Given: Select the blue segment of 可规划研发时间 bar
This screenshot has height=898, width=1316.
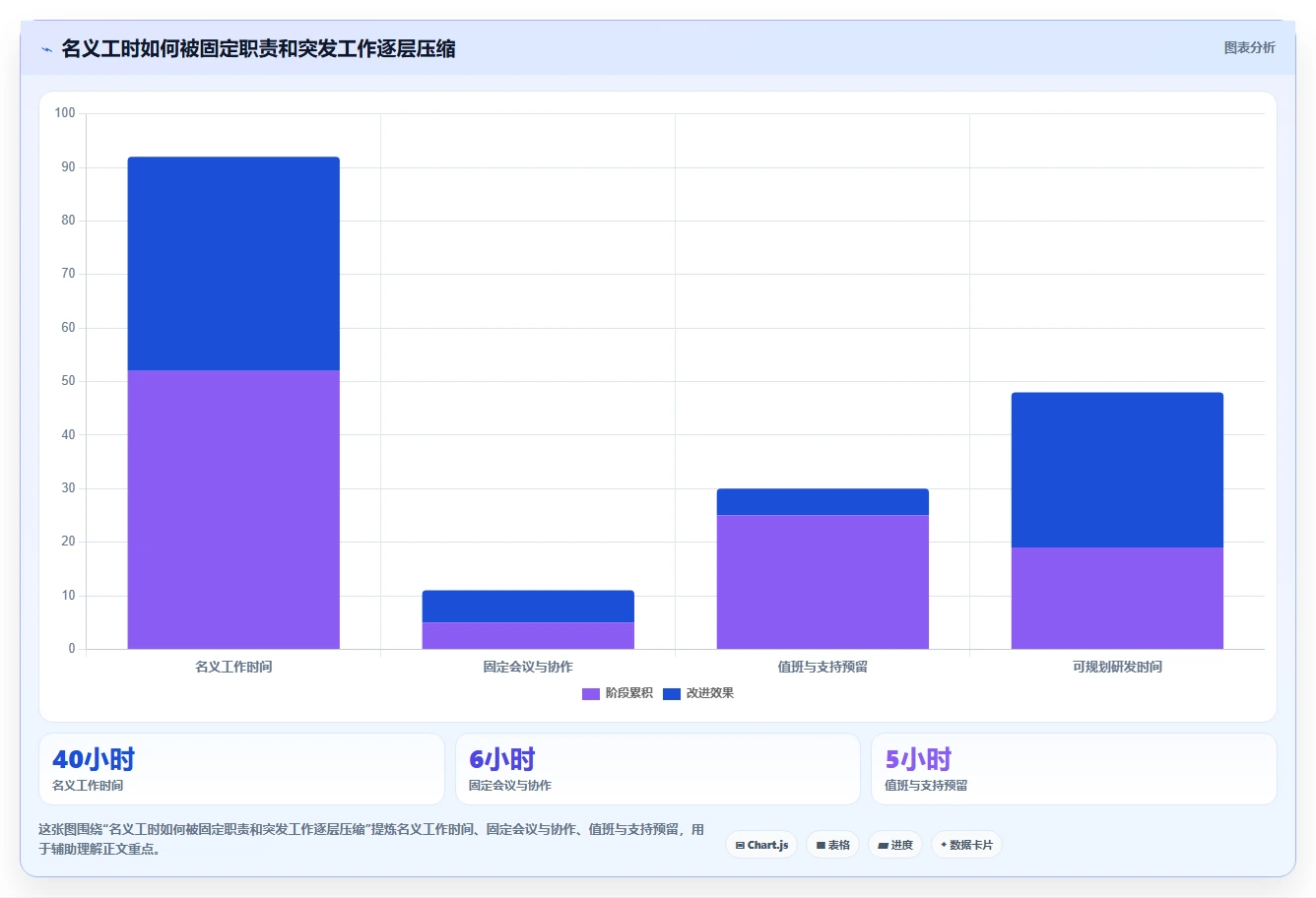Looking at the screenshot, I should tap(1117, 470).
